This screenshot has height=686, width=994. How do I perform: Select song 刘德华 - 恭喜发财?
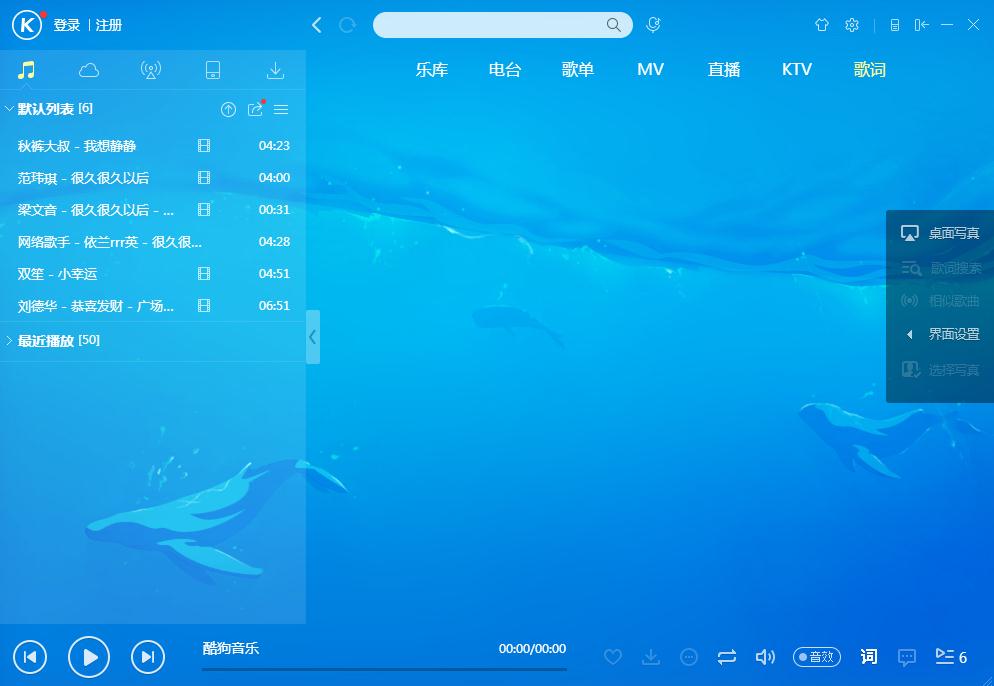point(153,306)
